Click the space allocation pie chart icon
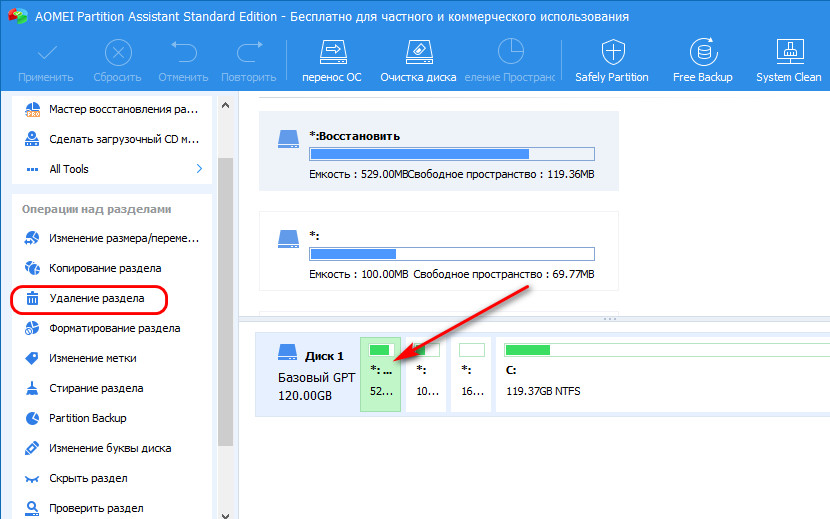Screen dimensions: 830x519 [x=510, y=52]
